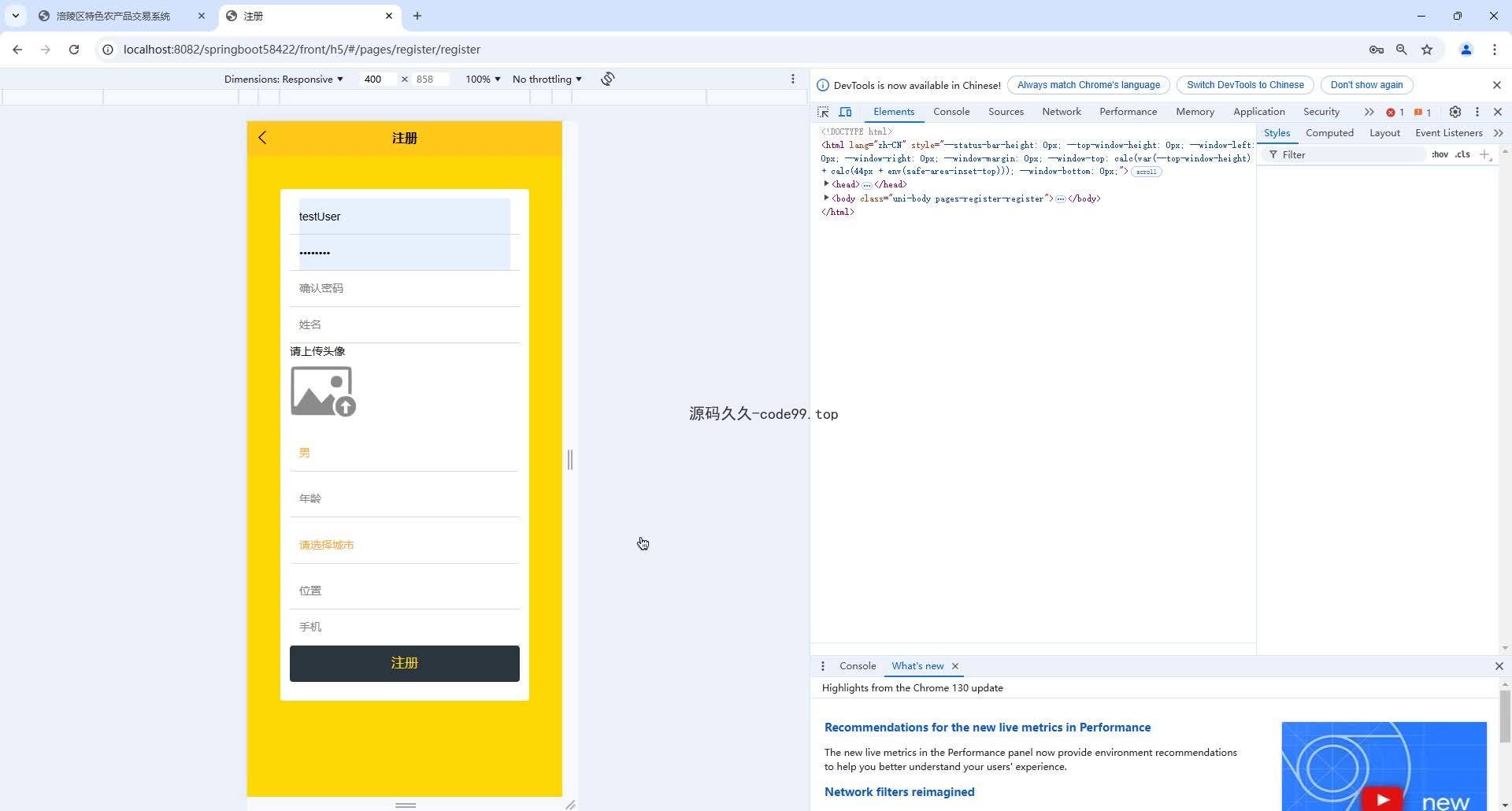This screenshot has height=811, width=1512.
Task: Switch to the 涪陵区特色农产品交易系统 tab
Action: pos(113,16)
